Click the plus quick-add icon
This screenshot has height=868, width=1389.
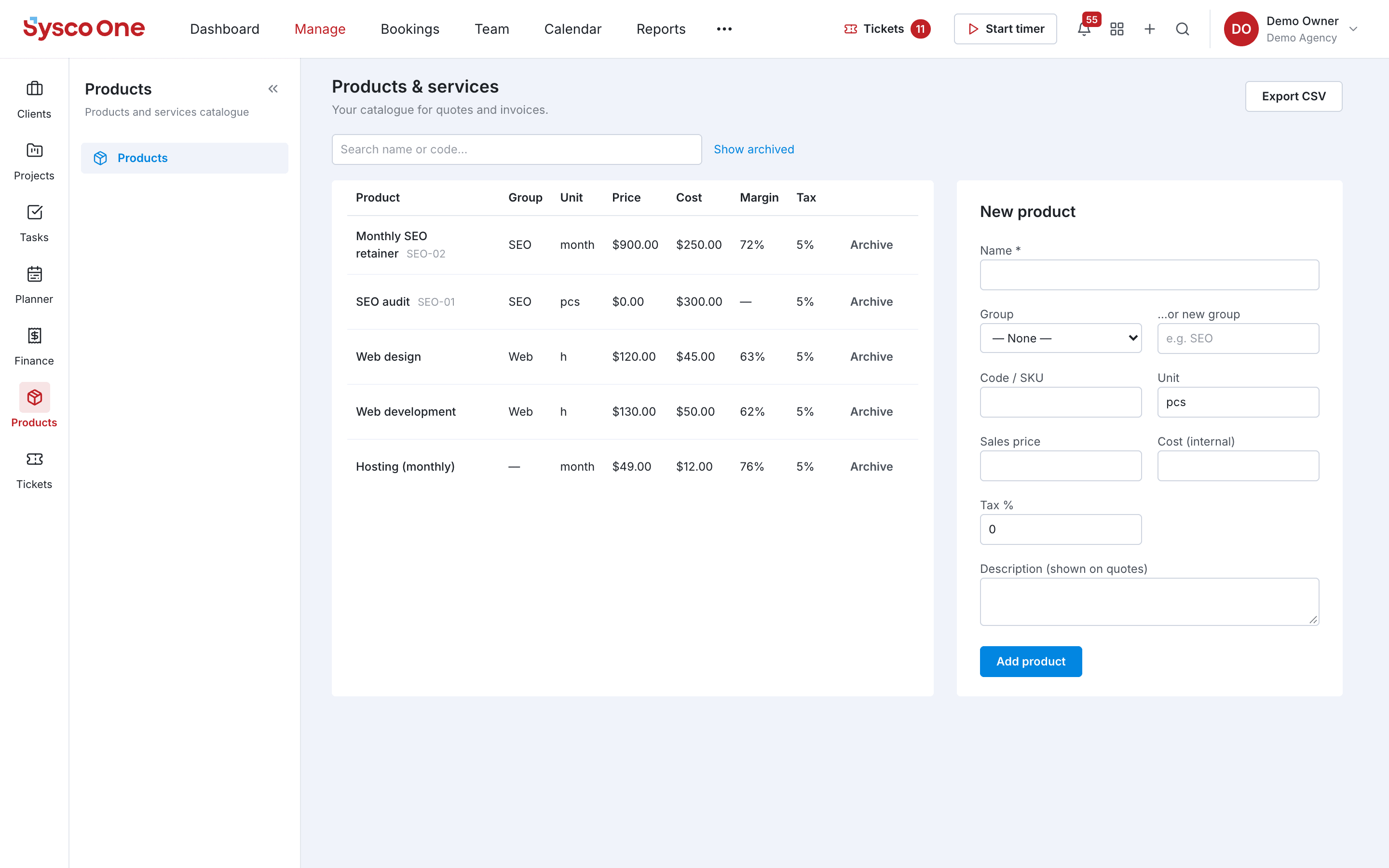(1149, 29)
